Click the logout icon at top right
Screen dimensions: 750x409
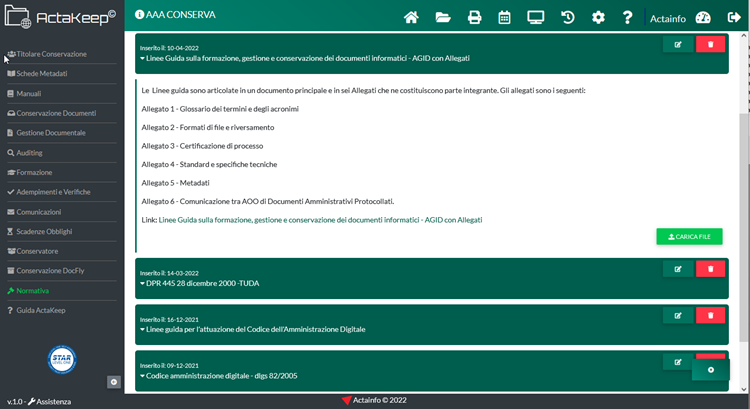[x=733, y=17]
